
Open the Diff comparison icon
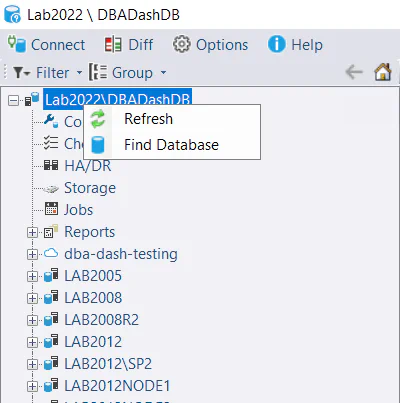click(x=113, y=45)
